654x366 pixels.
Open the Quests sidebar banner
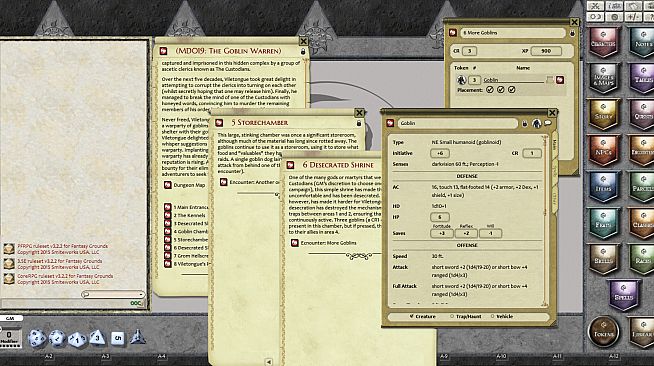click(x=642, y=115)
